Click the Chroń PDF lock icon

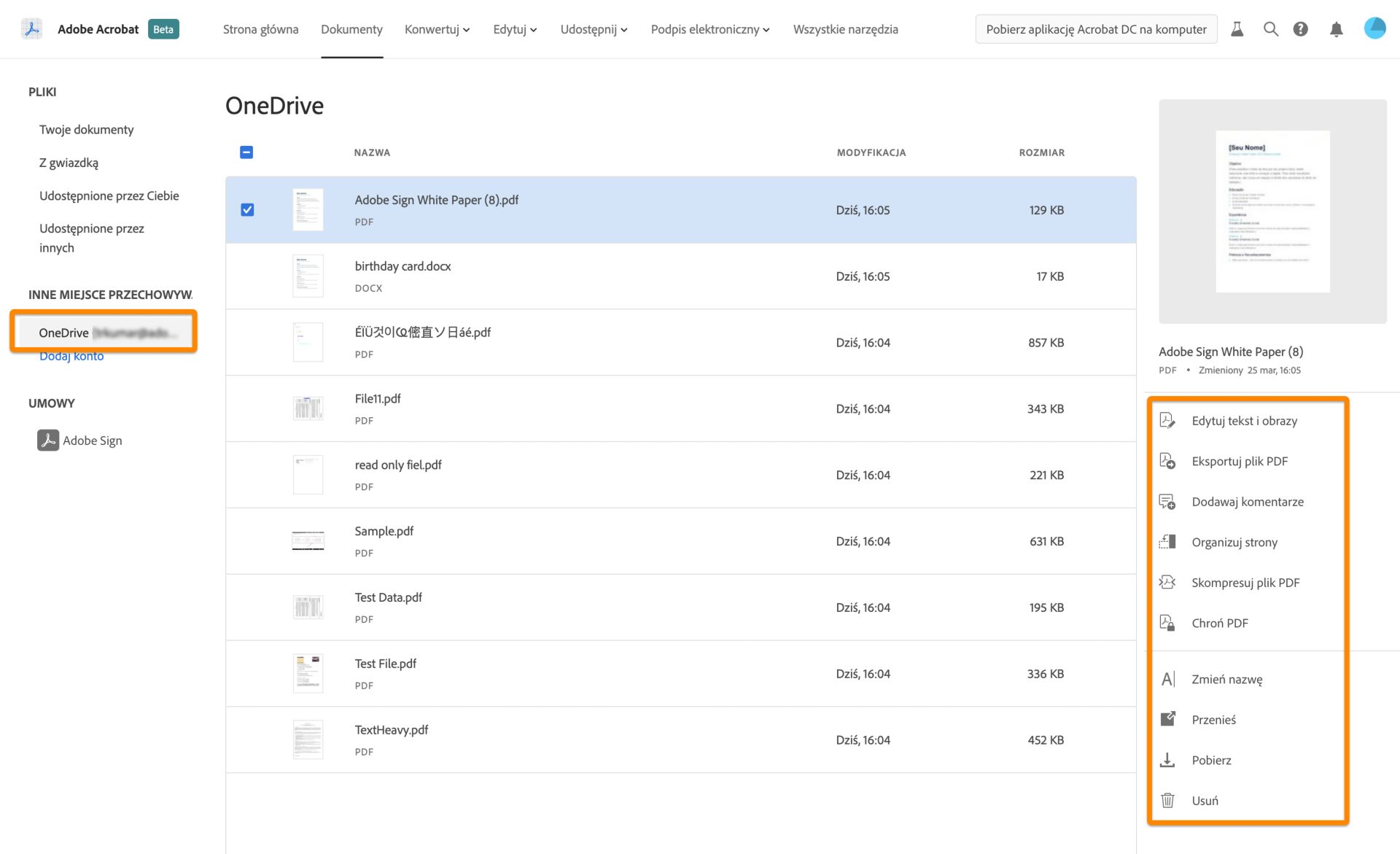[1167, 623]
